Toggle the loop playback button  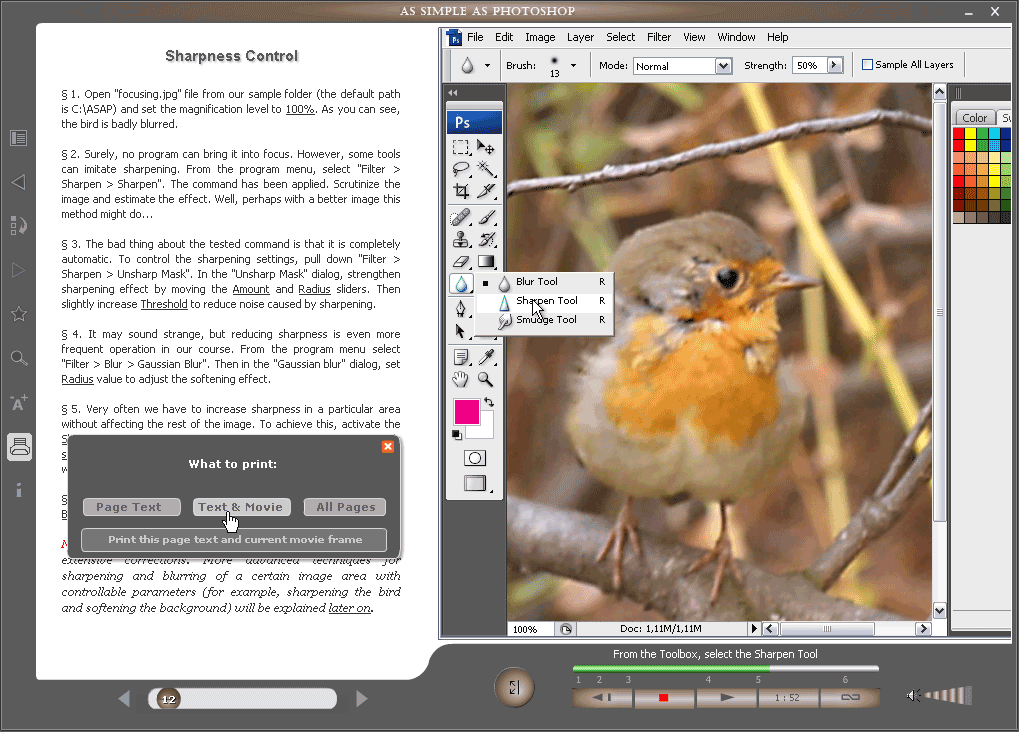tap(850, 698)
